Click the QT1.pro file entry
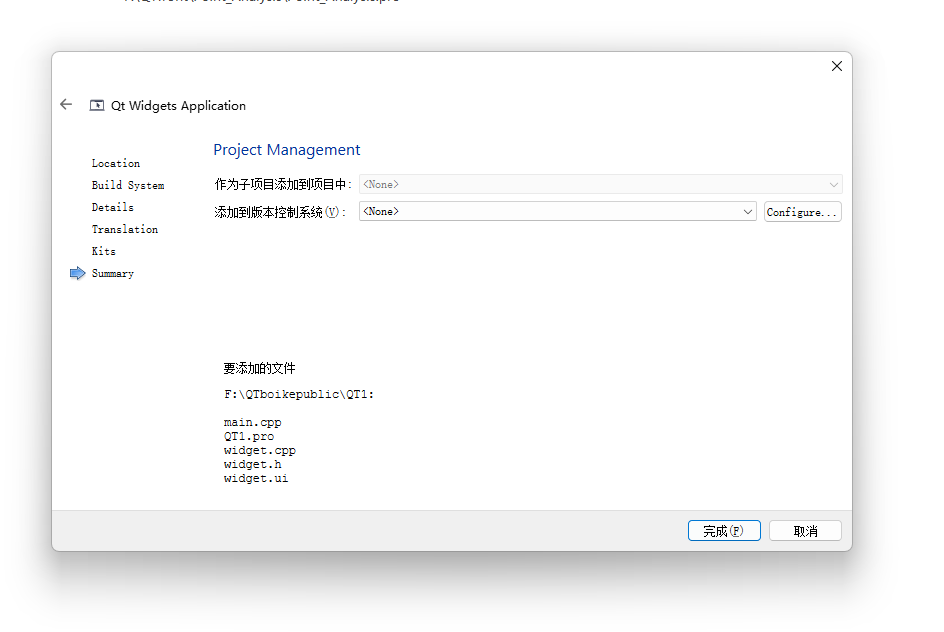The height and width of the screenshot is (632, 944). (x=249, y=436)
